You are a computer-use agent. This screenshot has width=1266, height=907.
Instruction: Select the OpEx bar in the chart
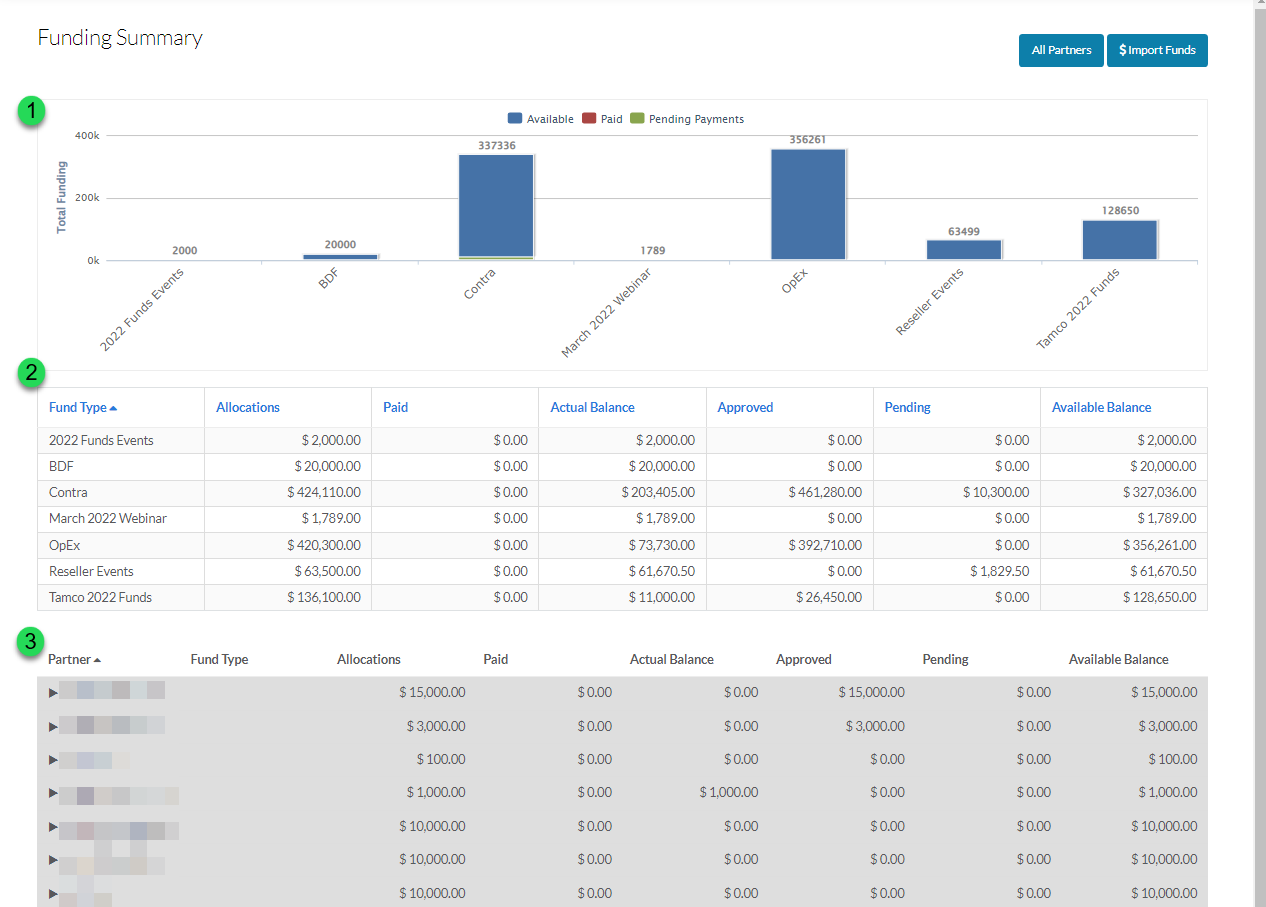808,205
